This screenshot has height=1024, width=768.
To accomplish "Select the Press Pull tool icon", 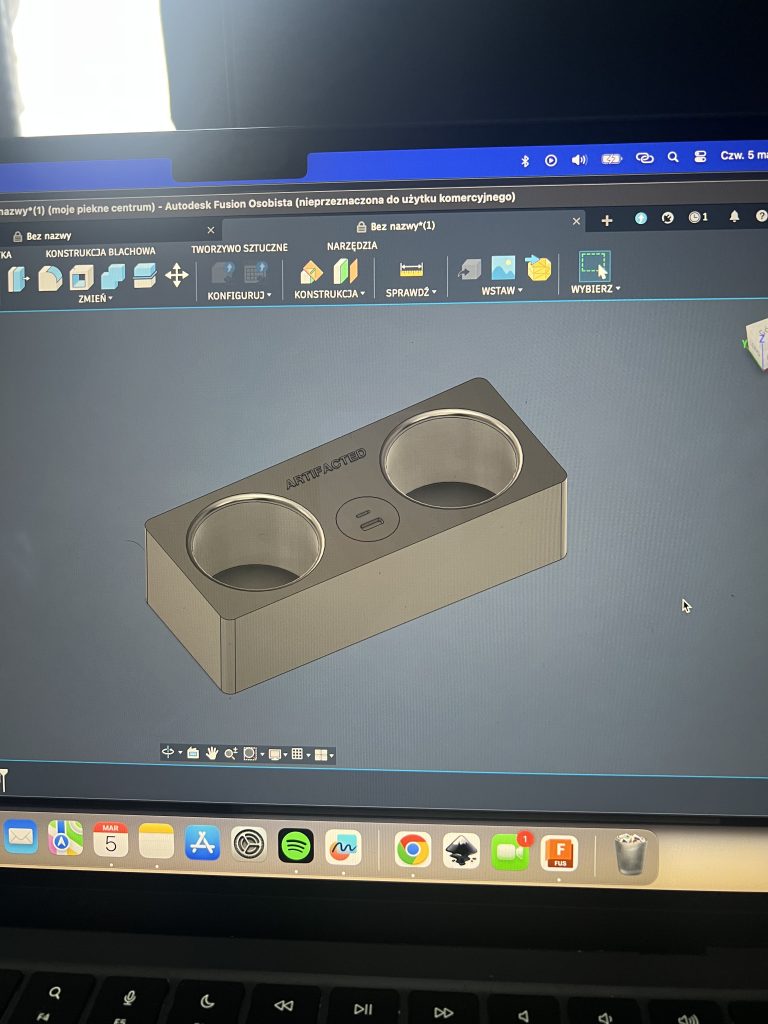I will (x=17, y=279).
